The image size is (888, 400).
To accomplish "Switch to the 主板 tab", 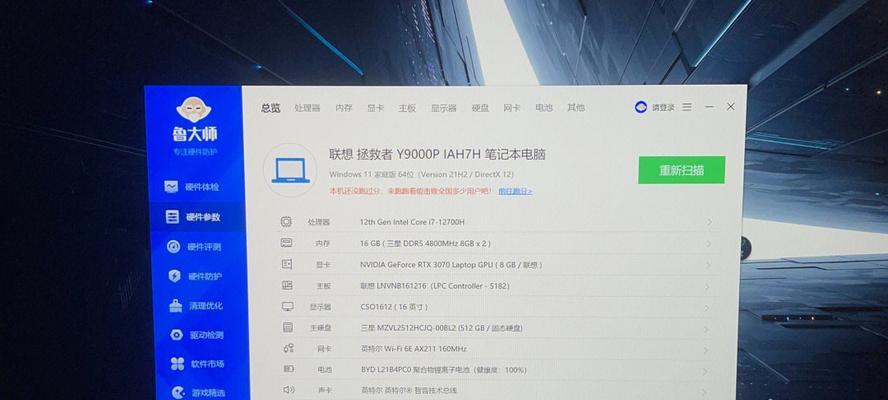I will point(407,108).
